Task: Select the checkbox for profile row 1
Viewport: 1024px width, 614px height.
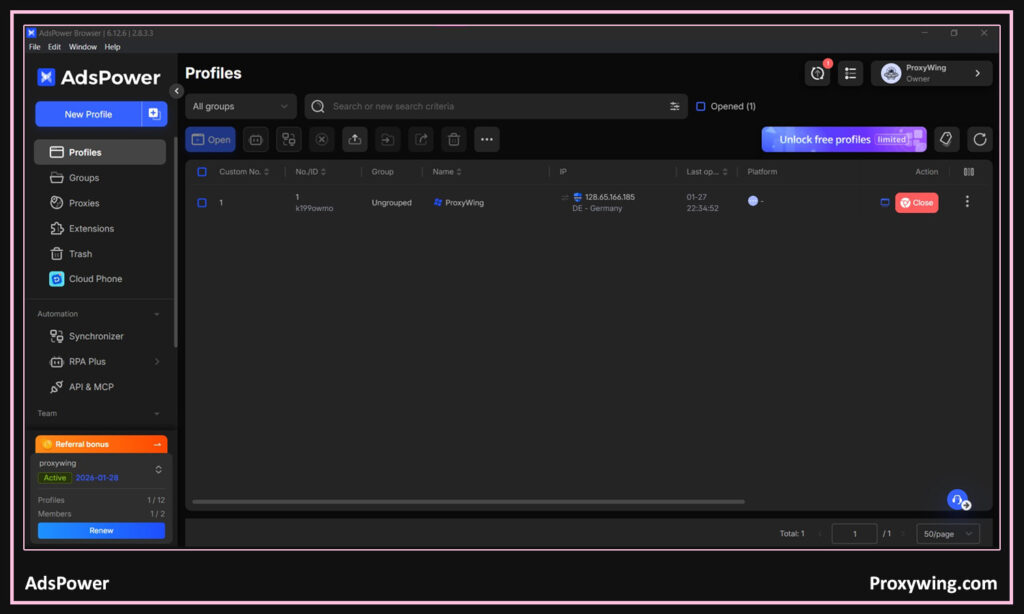Action: pyautogui.click(x=202, y=203)
